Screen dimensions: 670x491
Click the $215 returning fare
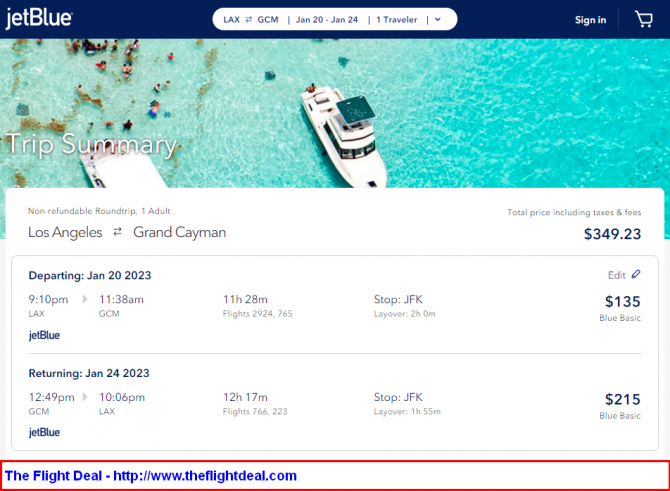point(623,400)
